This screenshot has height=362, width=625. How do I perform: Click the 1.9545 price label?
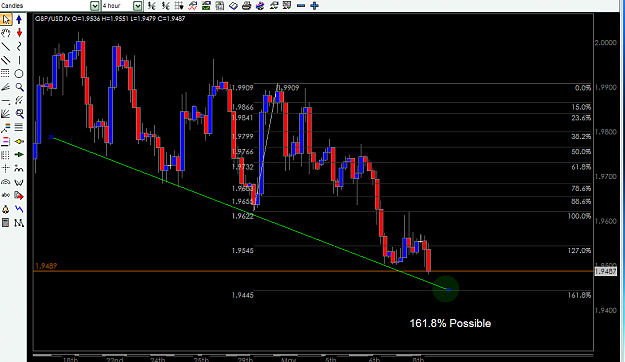[243, 250]
